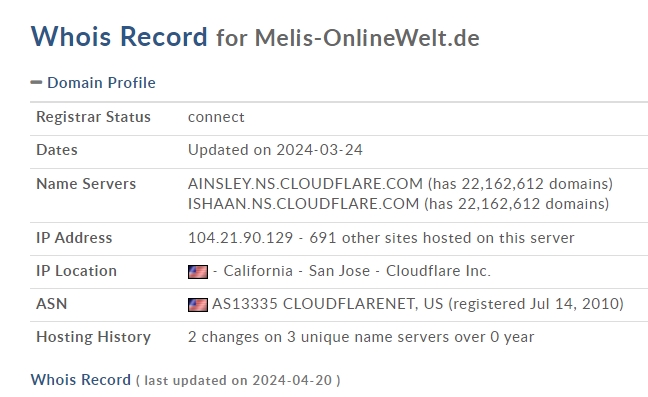Image resolution: width=648 pixels, height=397 pixels.
Task: View 691 other sites hosted on server
Action: (x=442, y=238)
